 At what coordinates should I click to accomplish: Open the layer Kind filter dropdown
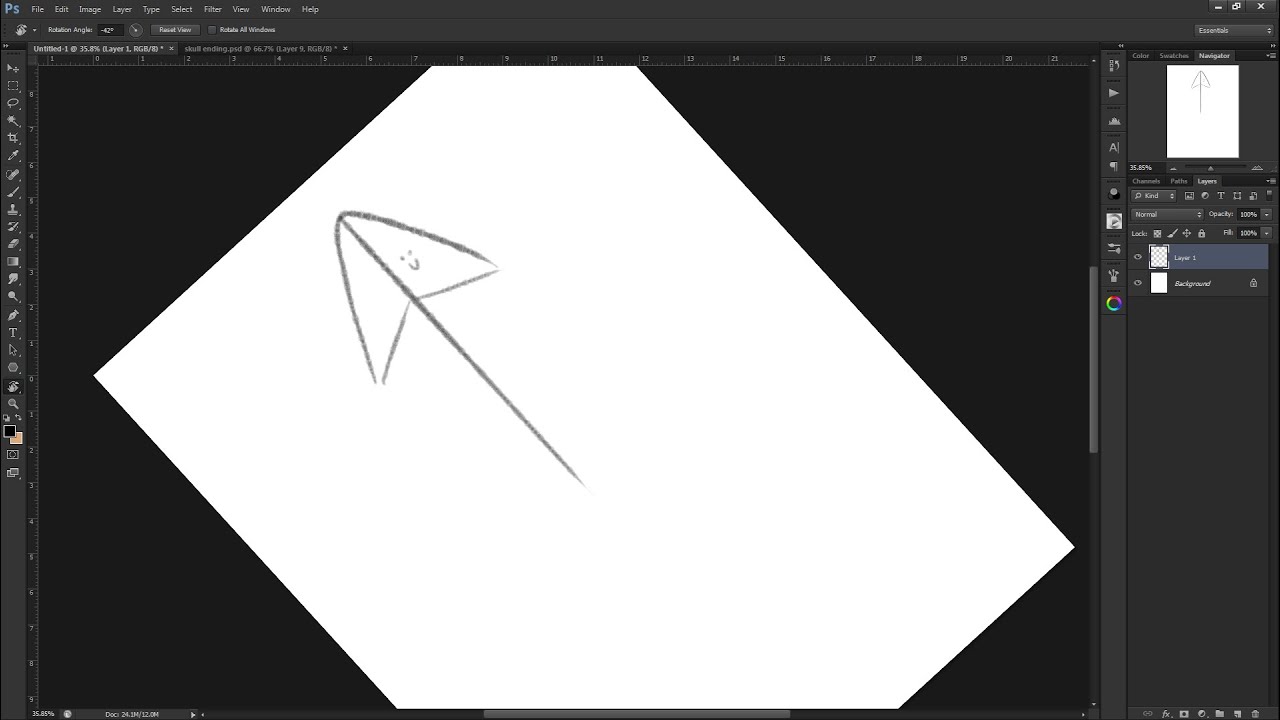[x=1155, y=196]
